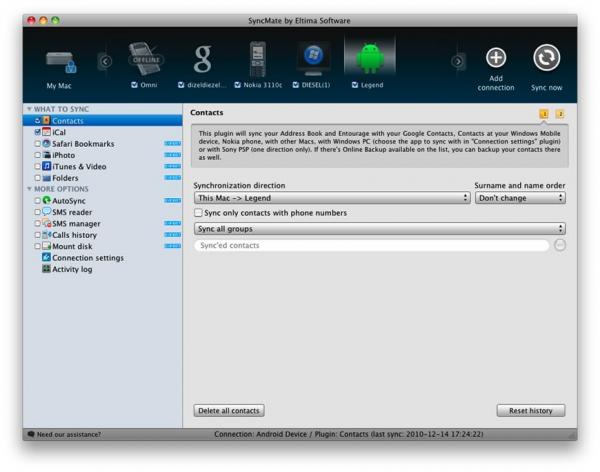Click the Need our assistance? link

point(69,434)
